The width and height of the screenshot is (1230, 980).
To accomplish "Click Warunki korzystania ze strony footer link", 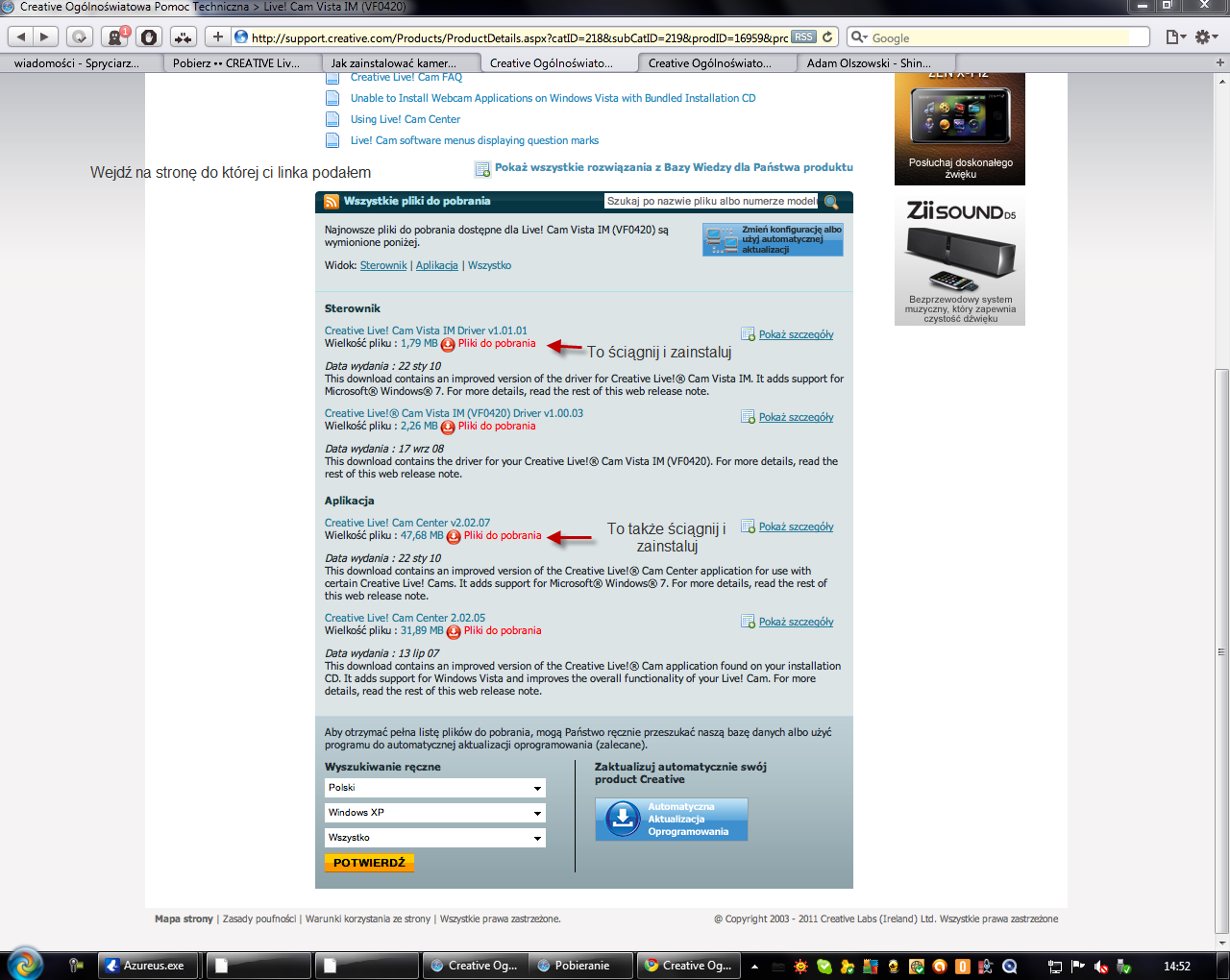I will pyautogui.click(x=368, y=919).
